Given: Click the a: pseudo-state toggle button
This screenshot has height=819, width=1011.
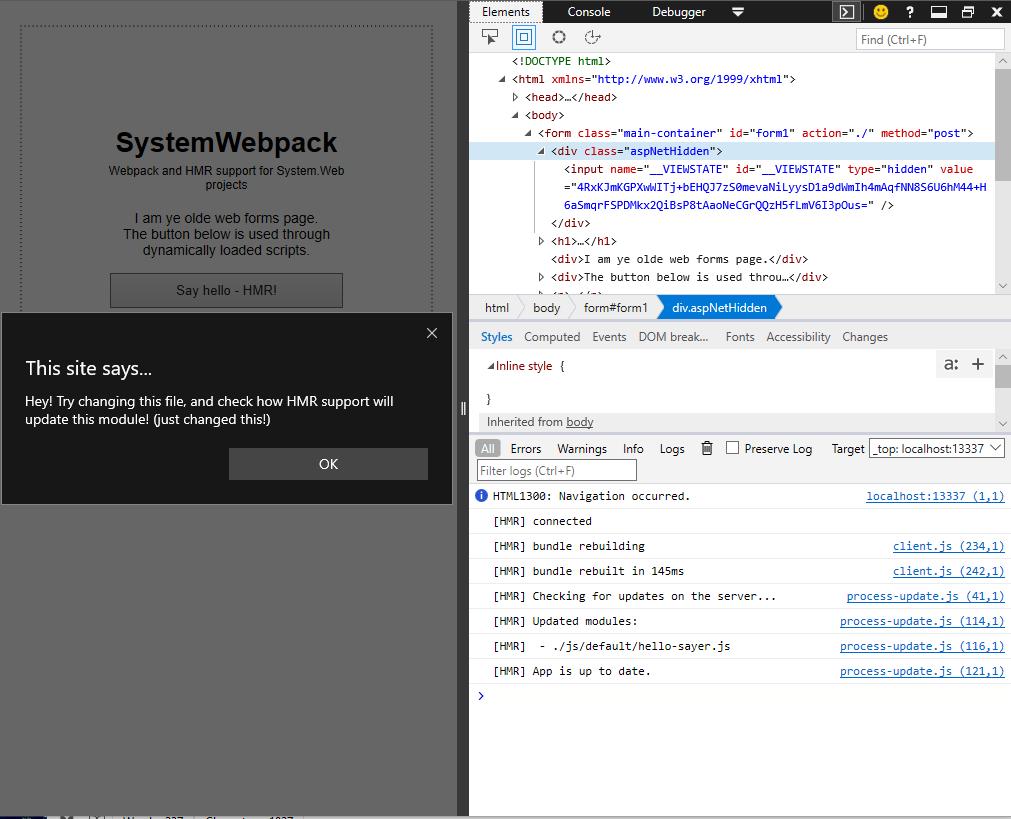Looking at the screenshot, I should 951,364.
